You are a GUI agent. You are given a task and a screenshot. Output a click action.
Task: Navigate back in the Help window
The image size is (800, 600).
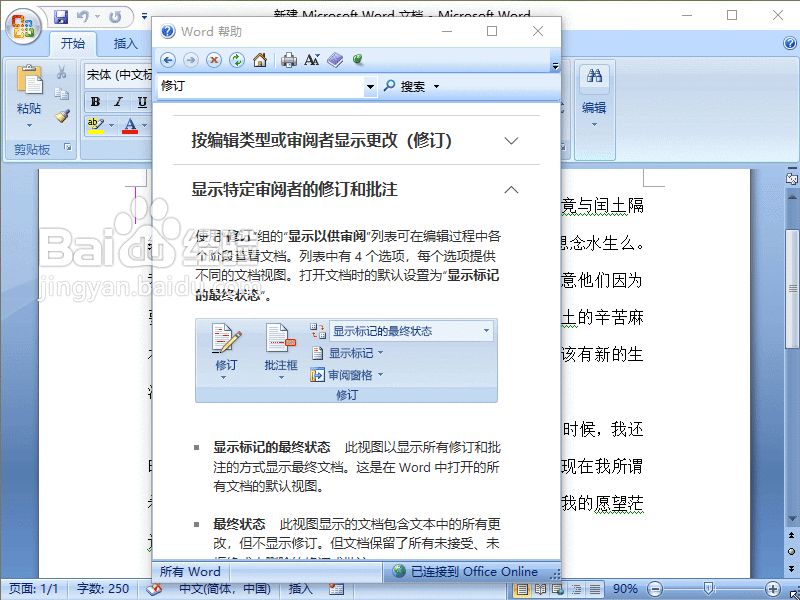click(169, 60)
